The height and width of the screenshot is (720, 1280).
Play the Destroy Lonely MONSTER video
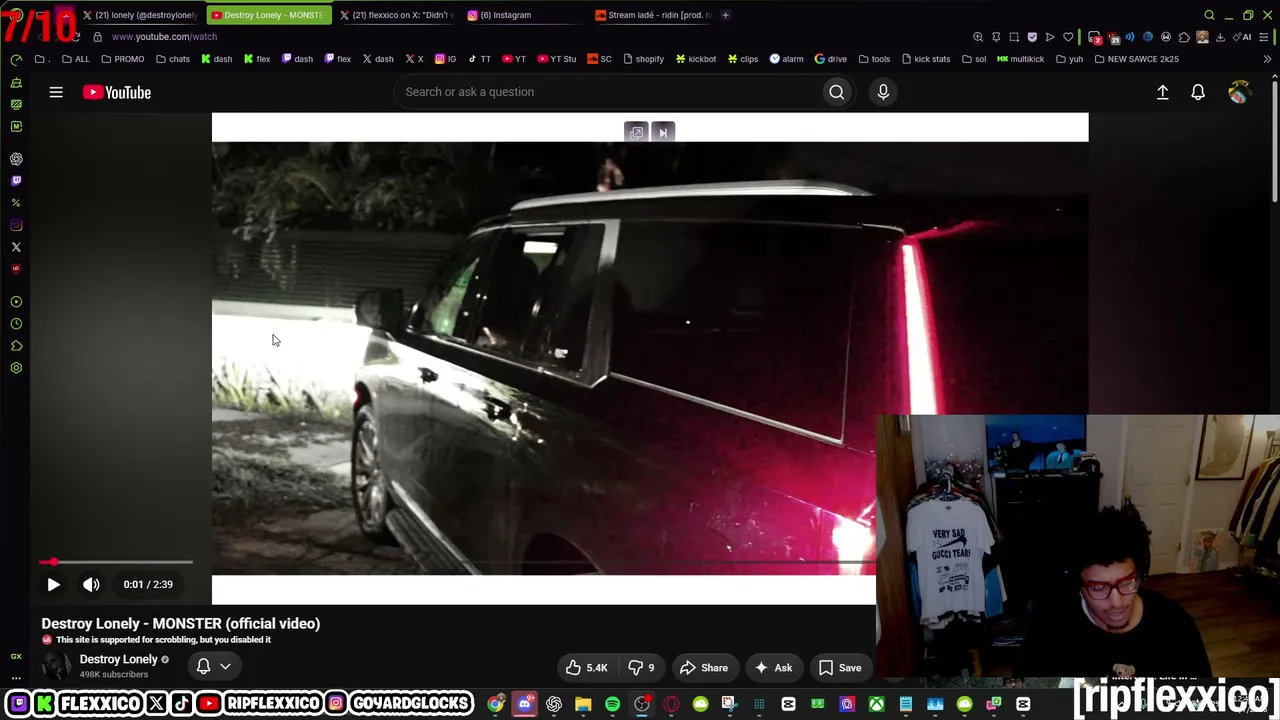[x=54, y=584]
